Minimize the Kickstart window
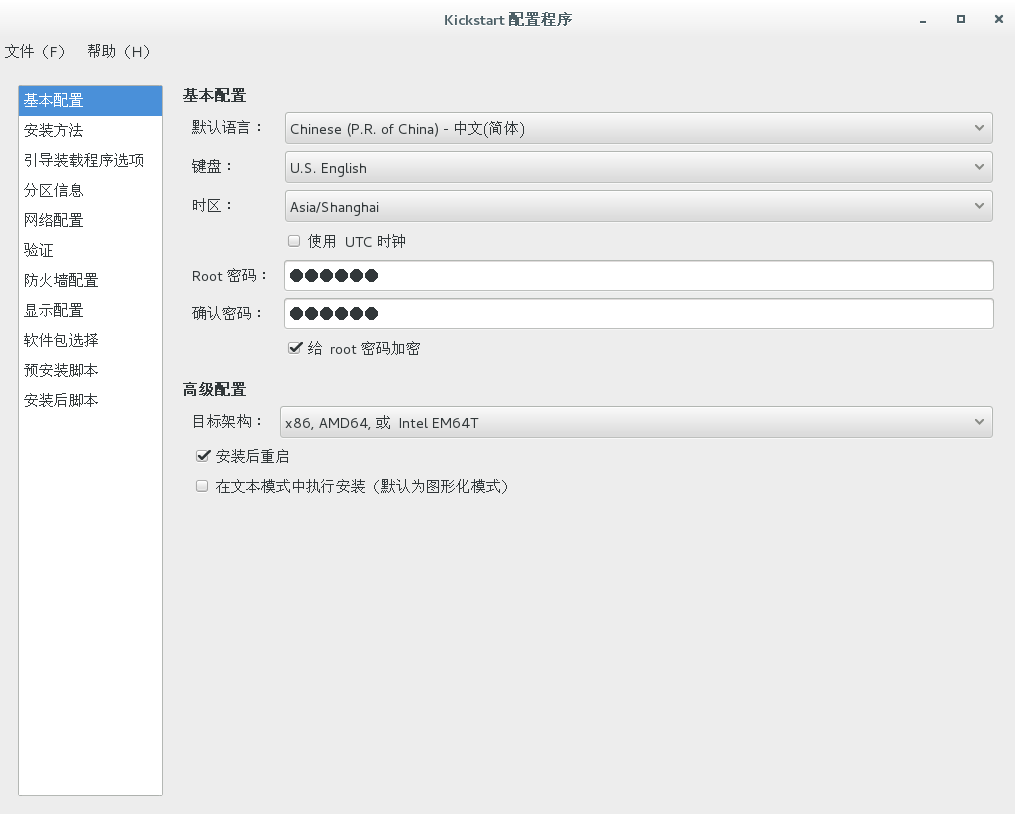The image size is (1015, 814). pyautogui.click(x=923, y=20)
